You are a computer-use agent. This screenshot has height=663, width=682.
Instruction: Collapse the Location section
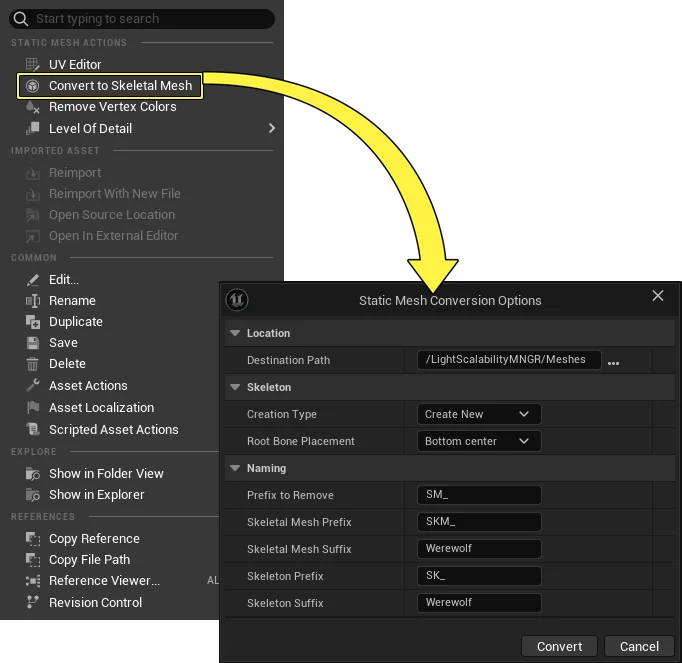(x=235, y=333)
